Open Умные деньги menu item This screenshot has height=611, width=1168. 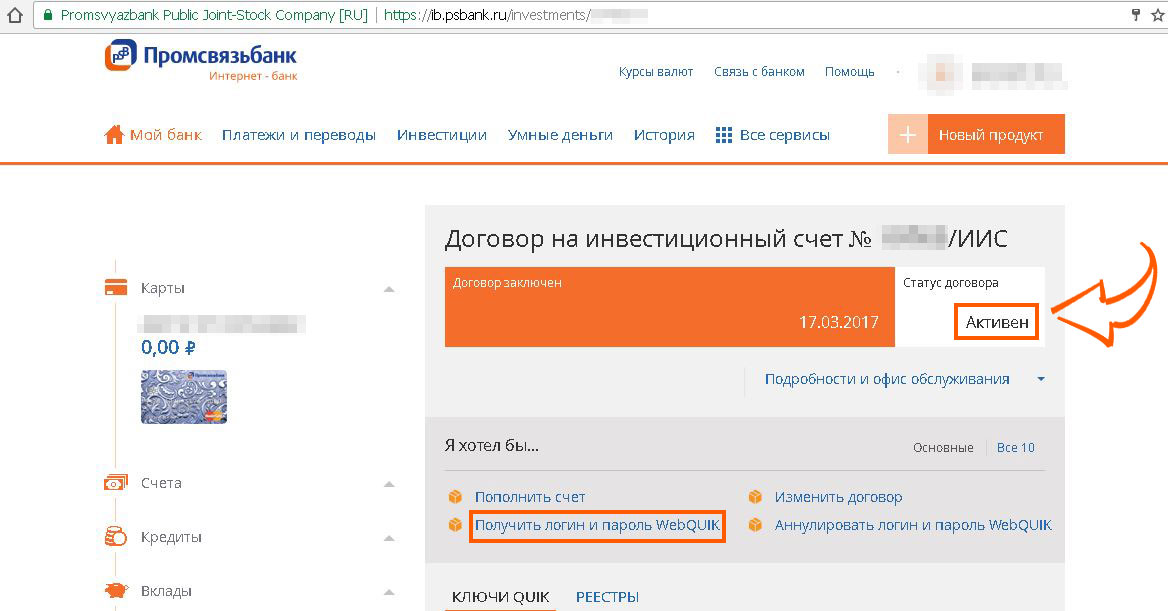tap(560, 135)
